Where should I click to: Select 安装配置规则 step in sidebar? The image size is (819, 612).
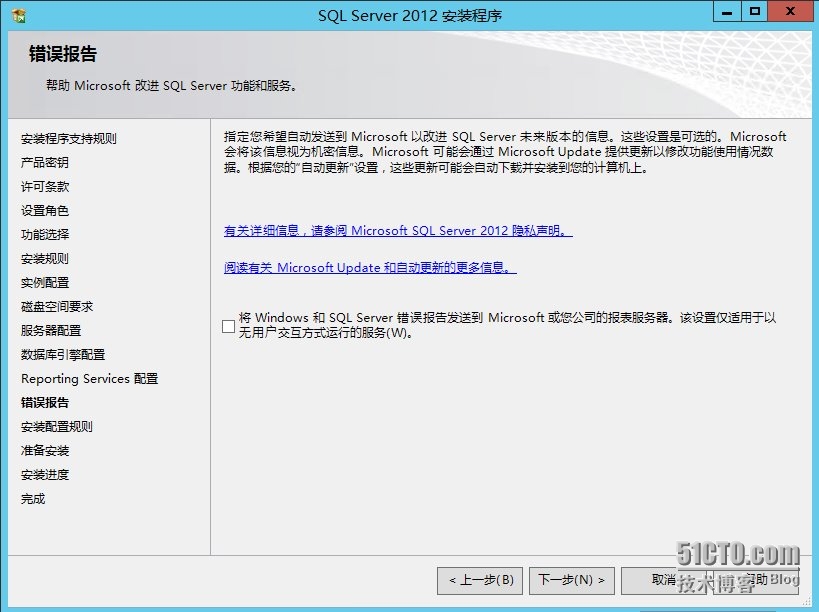tap(56, 427)
